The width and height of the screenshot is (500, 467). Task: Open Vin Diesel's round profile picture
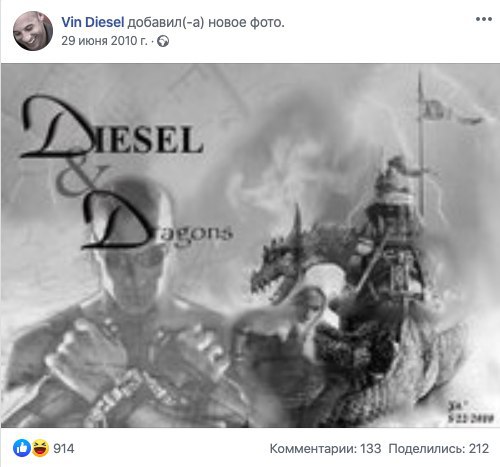[x=33, y=31]
